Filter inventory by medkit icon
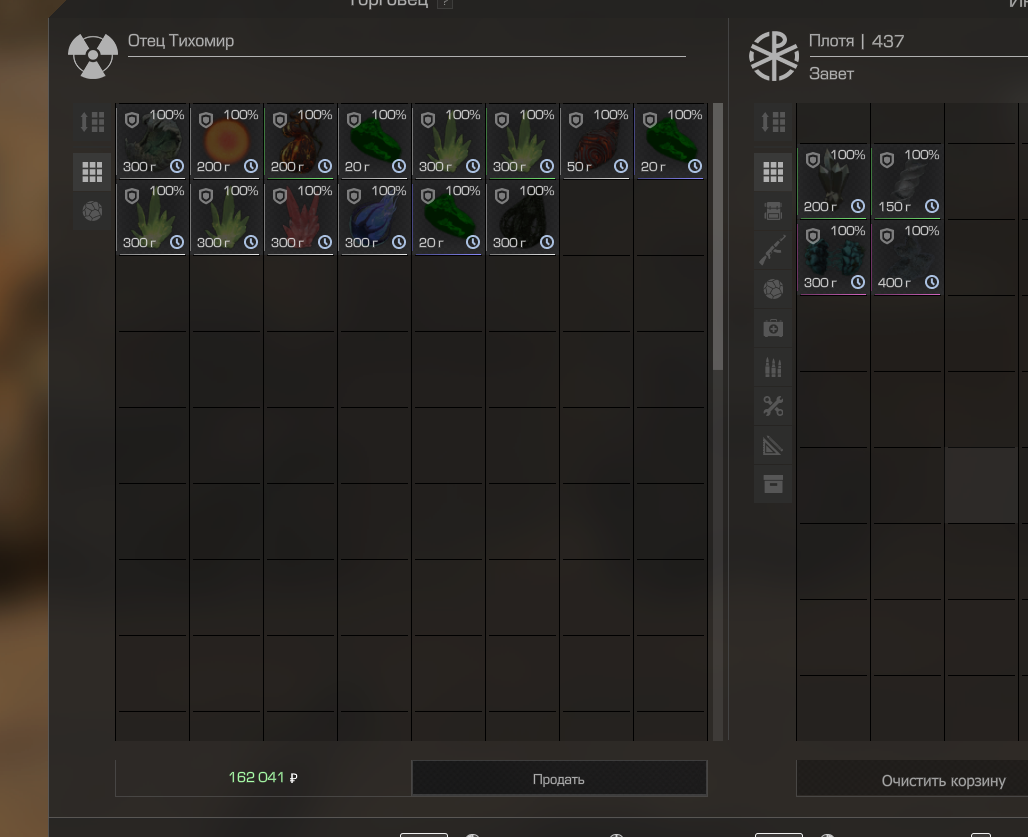1028x837 pixels. (x=773, y=328)
